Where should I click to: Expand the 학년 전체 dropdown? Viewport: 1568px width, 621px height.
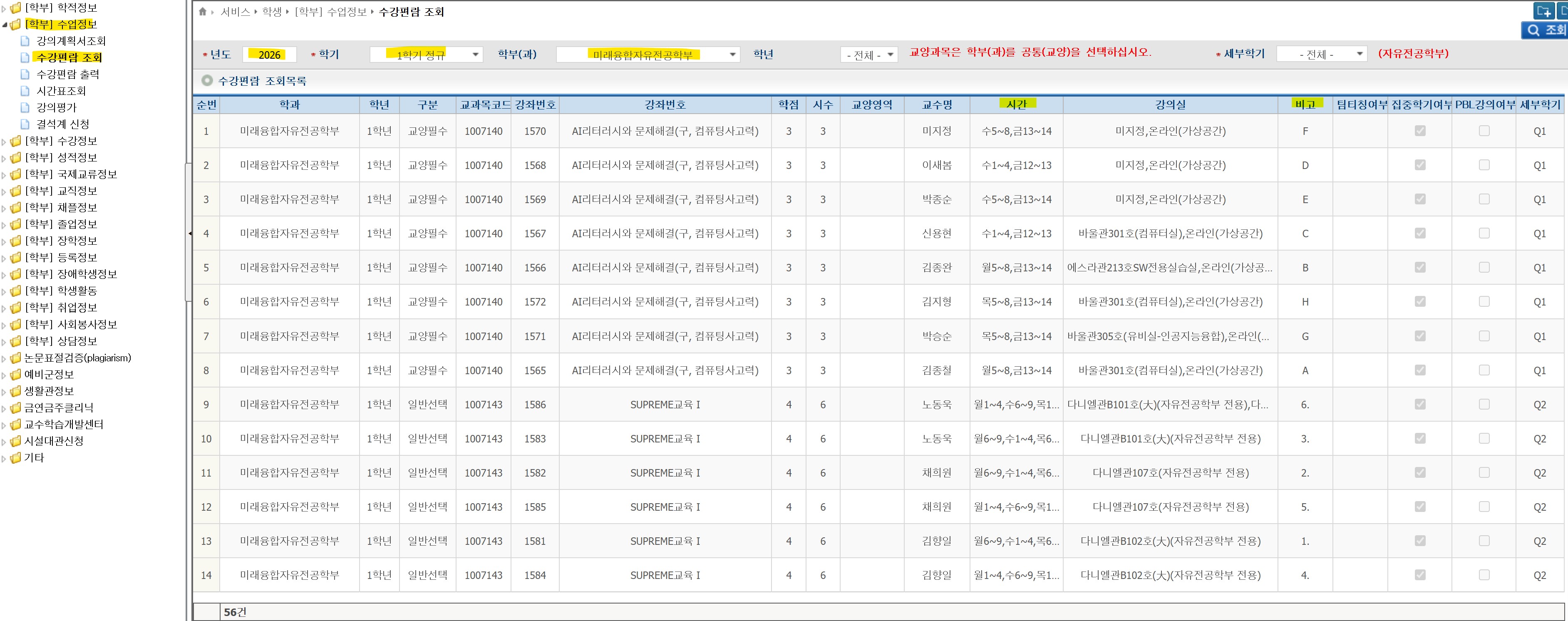pos(868,55)
